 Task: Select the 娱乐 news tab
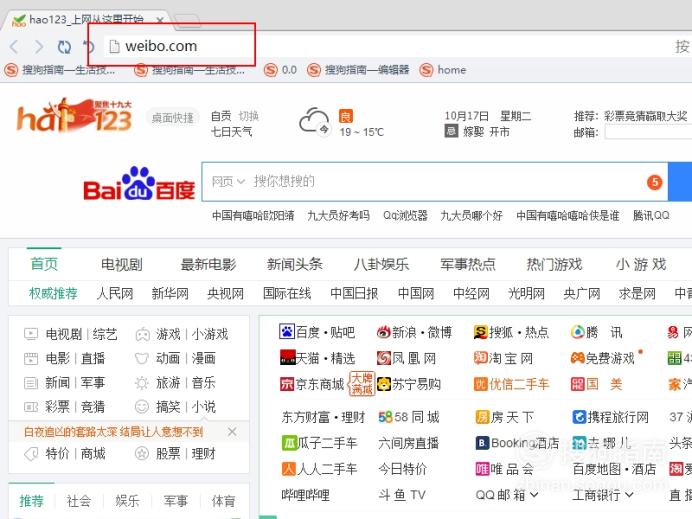(x=128, y=501)
